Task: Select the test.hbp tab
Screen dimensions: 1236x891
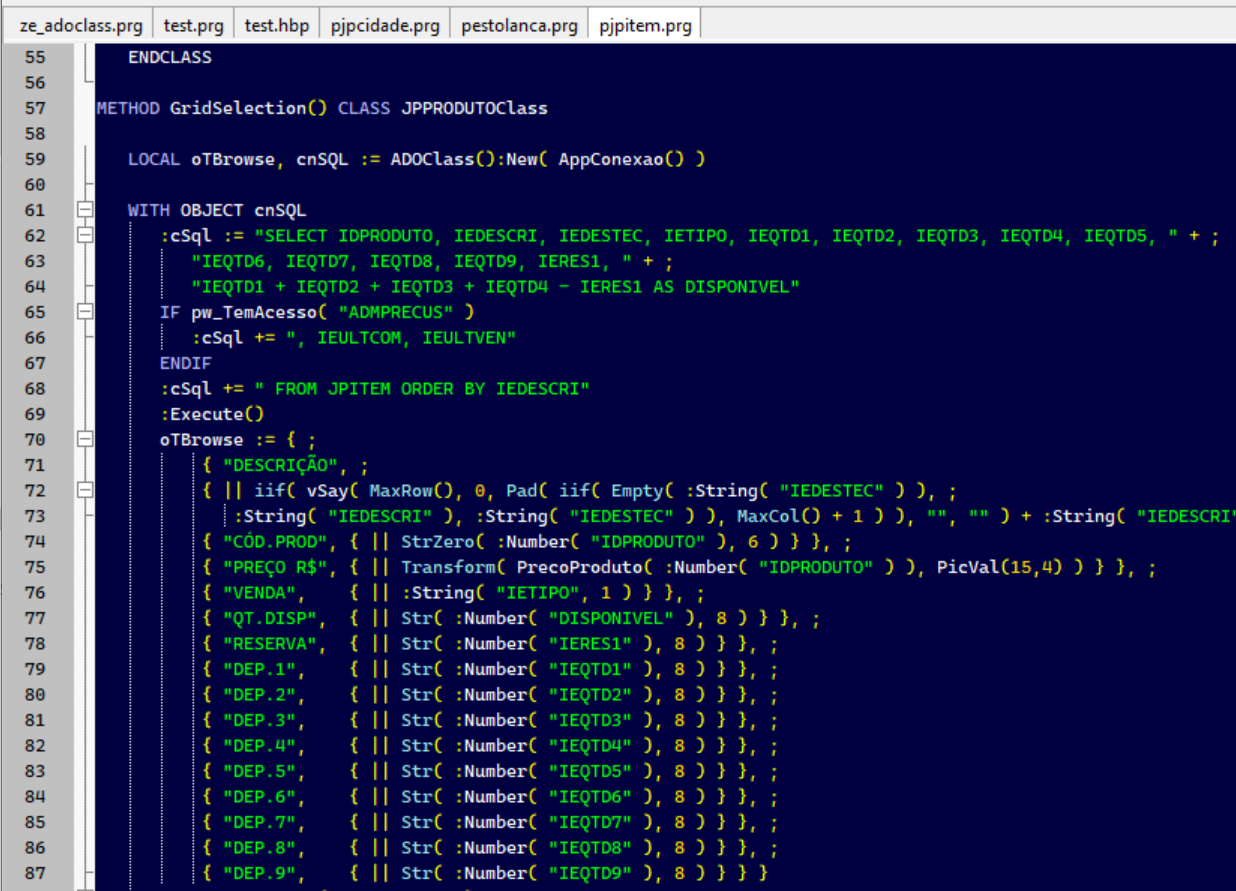Action: pos(277,26)
